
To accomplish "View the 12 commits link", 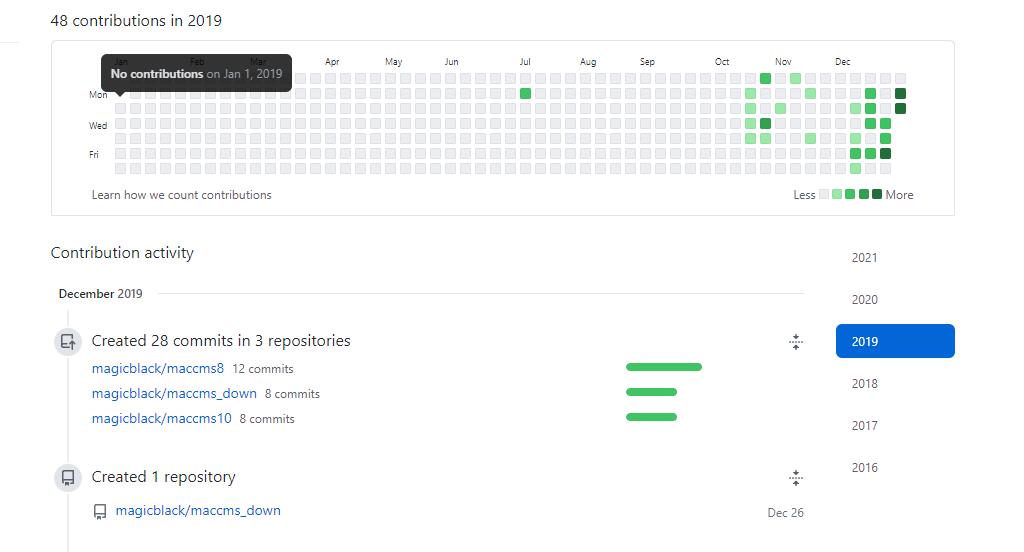I will (x=263, y=369).
